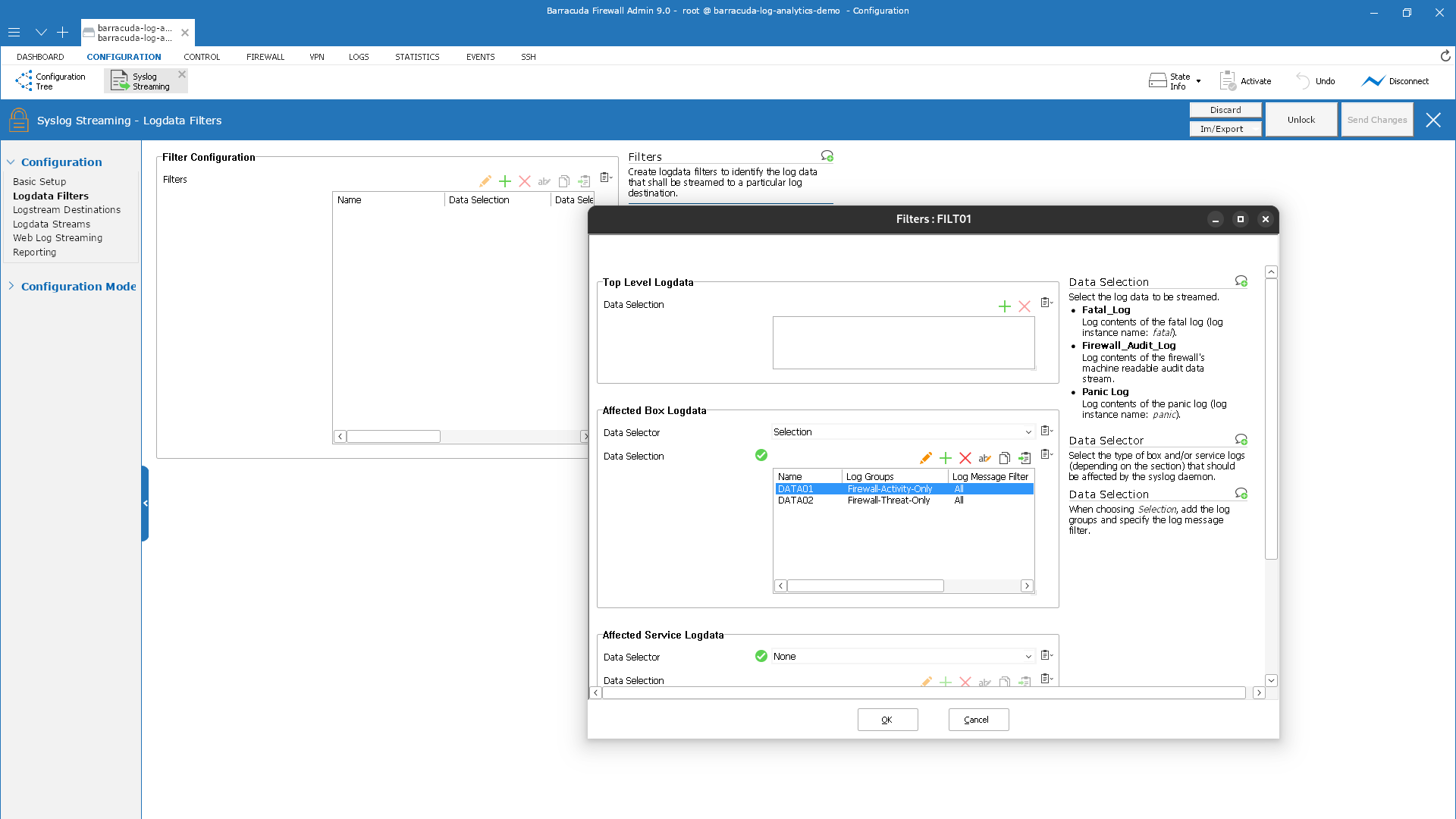Collapse the sidebar using the blue handle
The image size is (1456, 819).
click(x=145, y=504)
